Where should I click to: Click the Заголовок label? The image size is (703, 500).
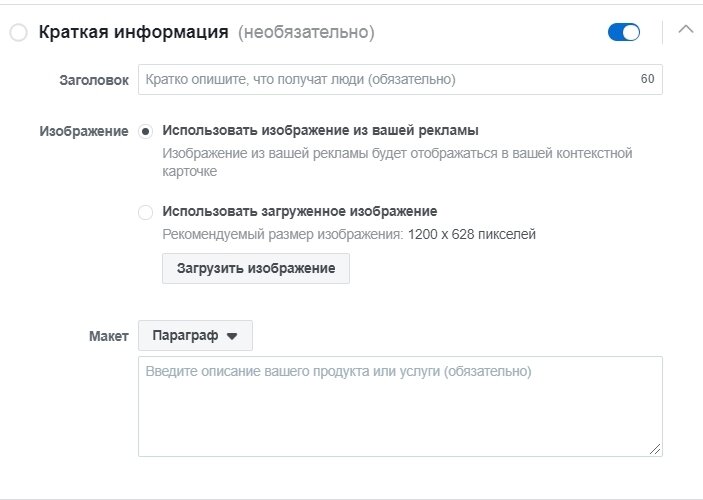click(94, 80)
